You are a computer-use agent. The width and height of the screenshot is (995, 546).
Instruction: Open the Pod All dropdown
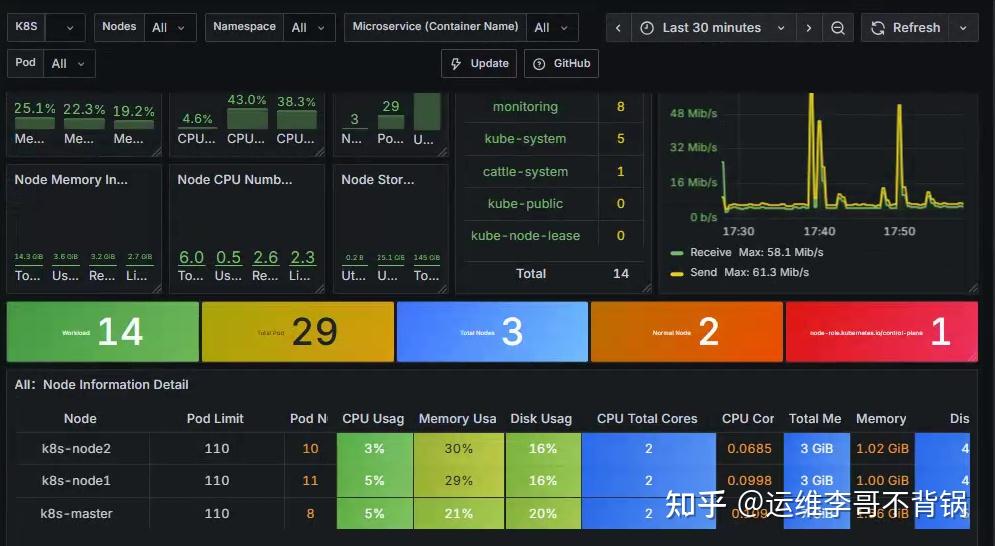(x=69, y=63)
